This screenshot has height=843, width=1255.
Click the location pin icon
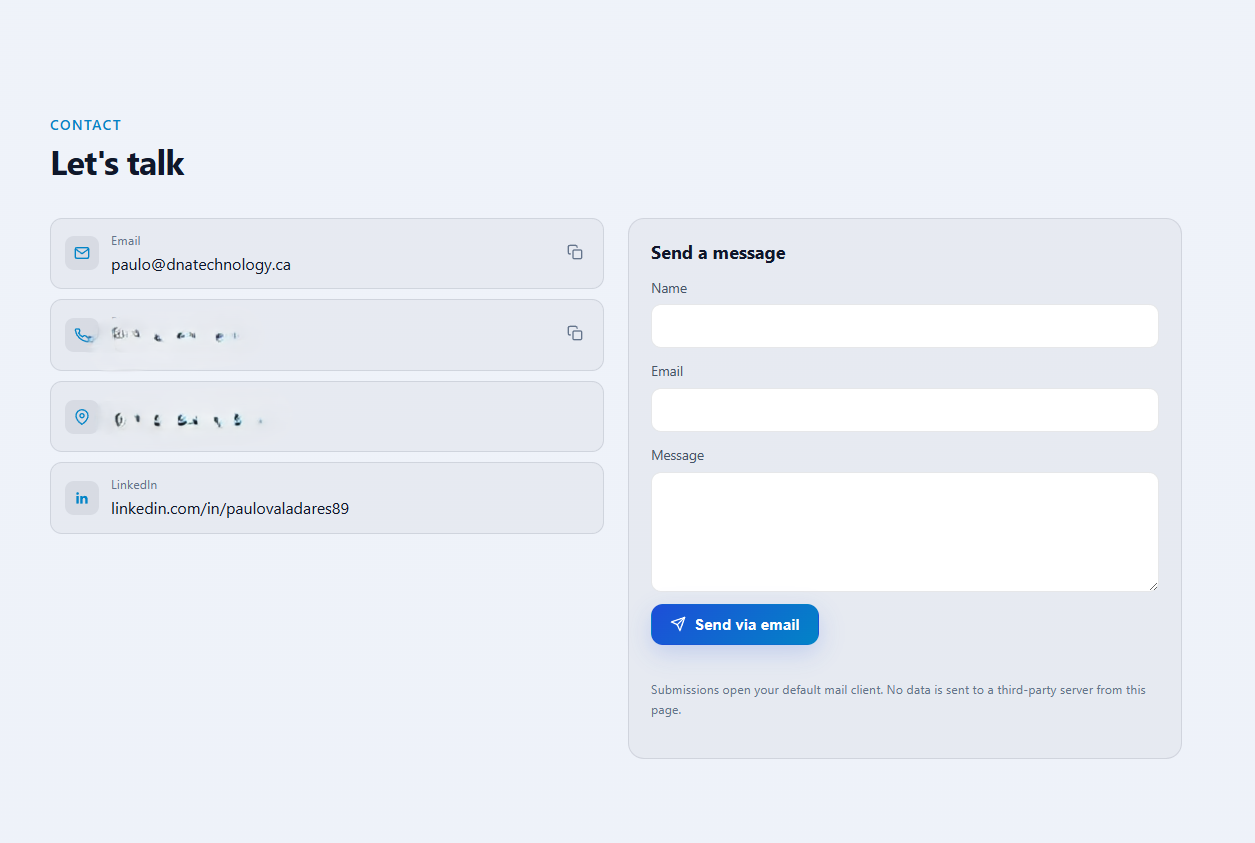tap(82, 417)
